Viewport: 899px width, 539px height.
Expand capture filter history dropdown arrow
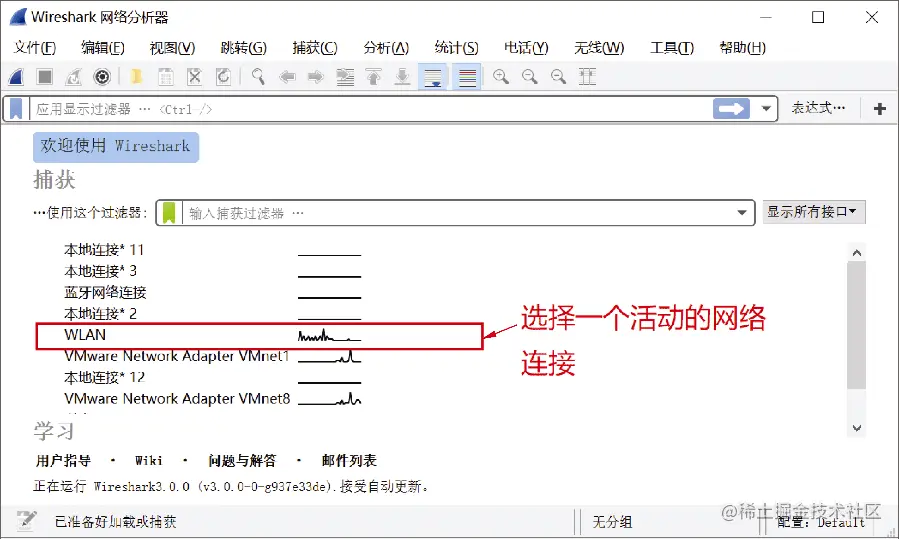pos(741,213)
